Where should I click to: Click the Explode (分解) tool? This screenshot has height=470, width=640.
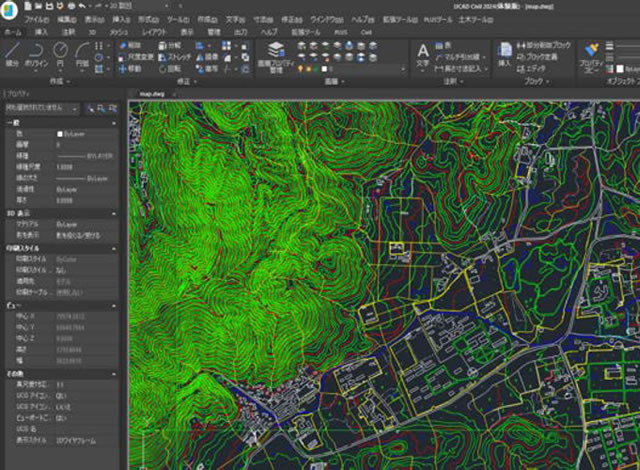(169, 45)
